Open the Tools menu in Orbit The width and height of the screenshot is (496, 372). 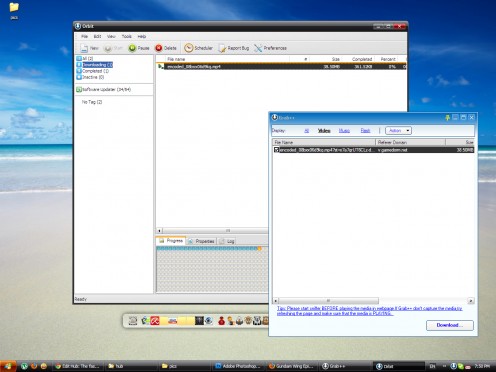click(x=126, y=36)
